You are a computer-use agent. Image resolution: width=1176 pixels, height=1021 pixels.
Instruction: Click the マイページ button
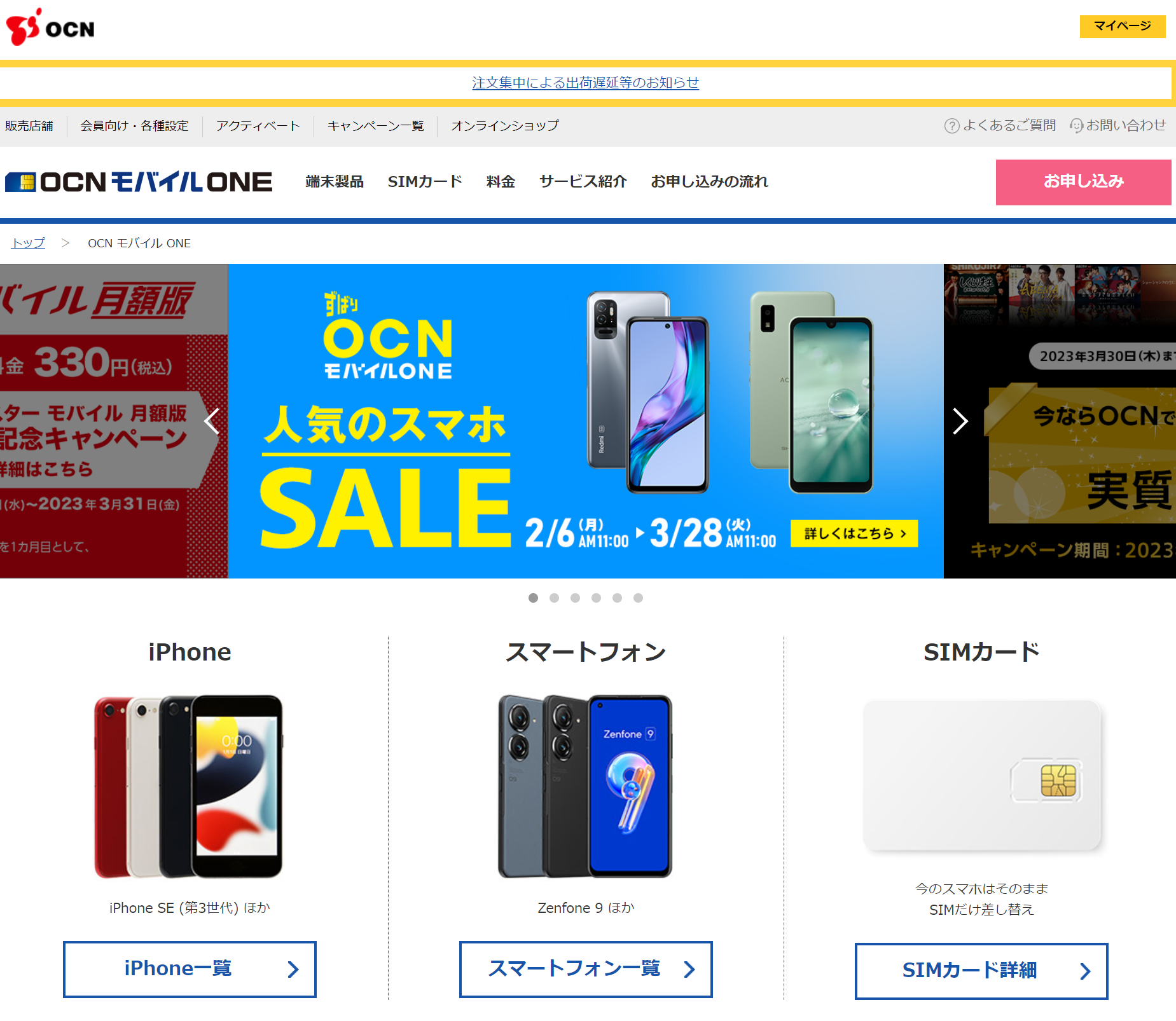(x=1123, y=26)
